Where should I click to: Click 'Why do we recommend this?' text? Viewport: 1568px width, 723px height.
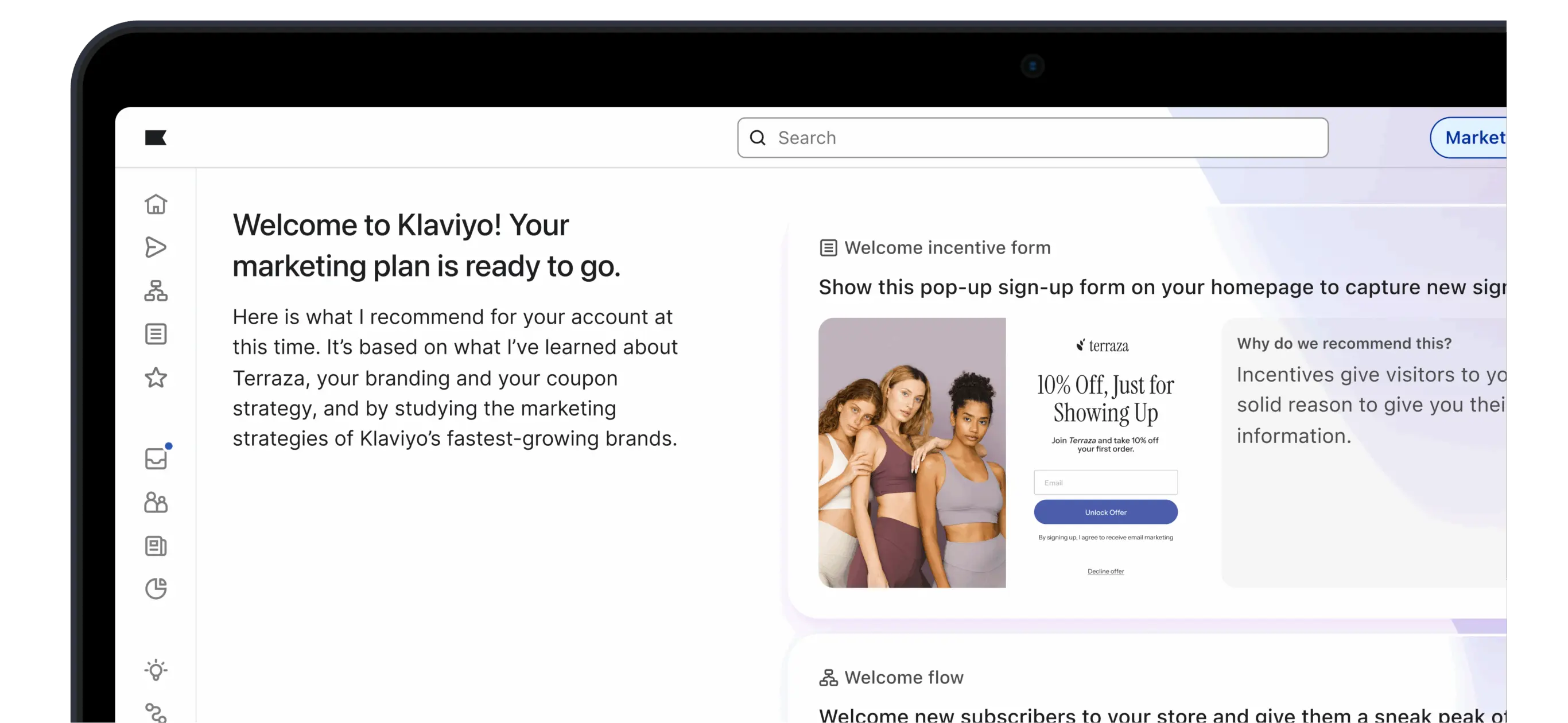[1344, 343]
